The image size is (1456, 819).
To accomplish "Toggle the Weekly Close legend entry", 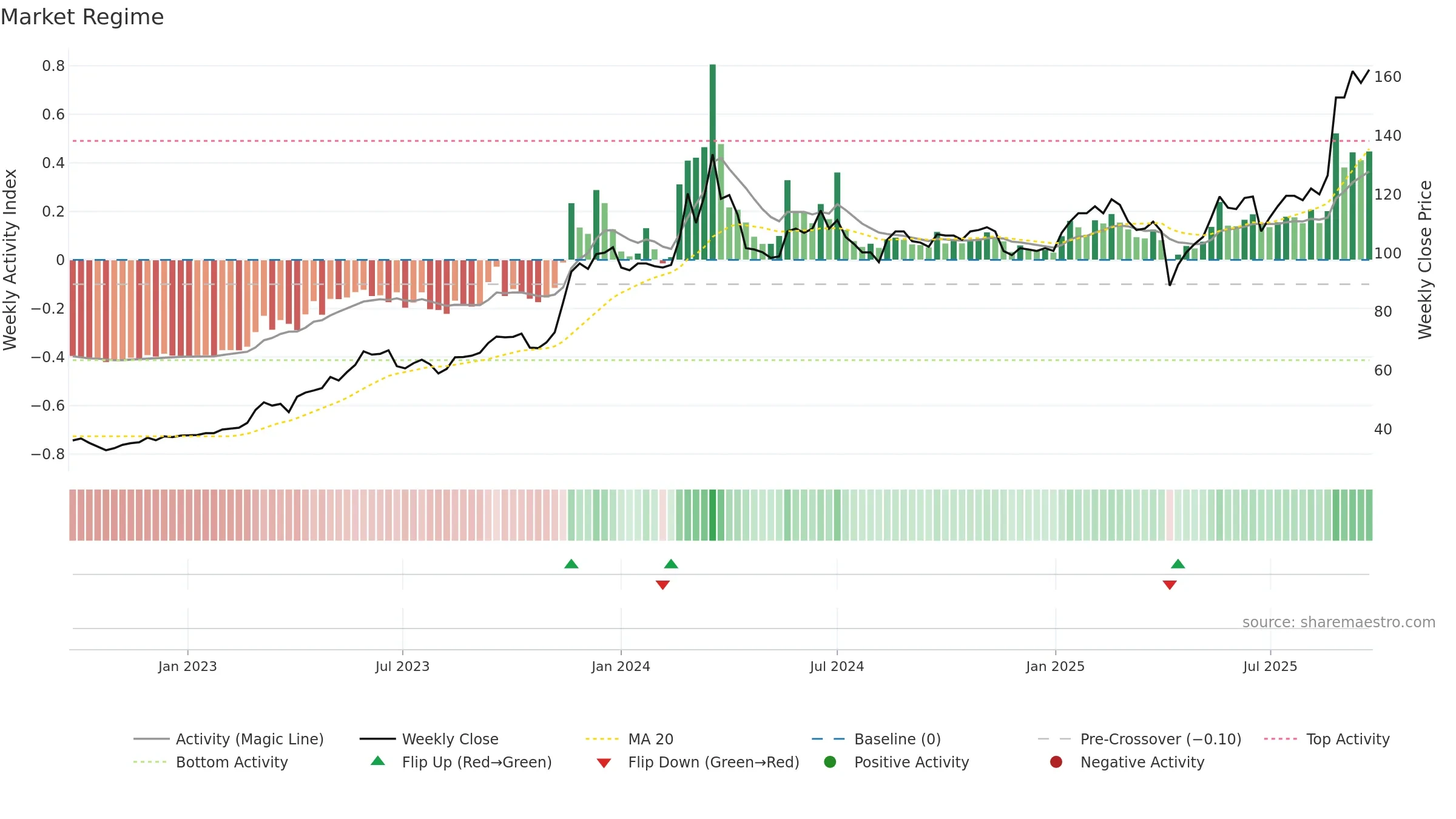I will [429, 739].
